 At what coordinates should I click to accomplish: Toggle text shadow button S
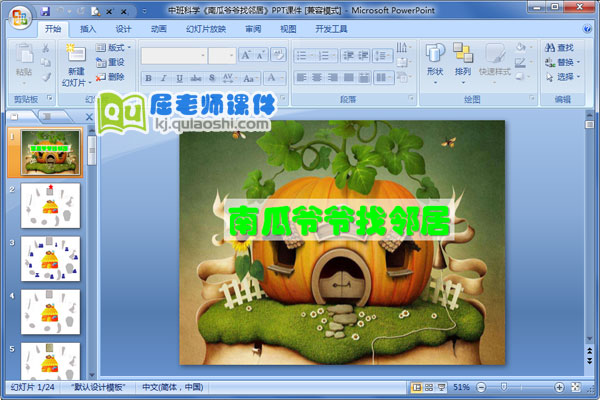coord(212,78)
